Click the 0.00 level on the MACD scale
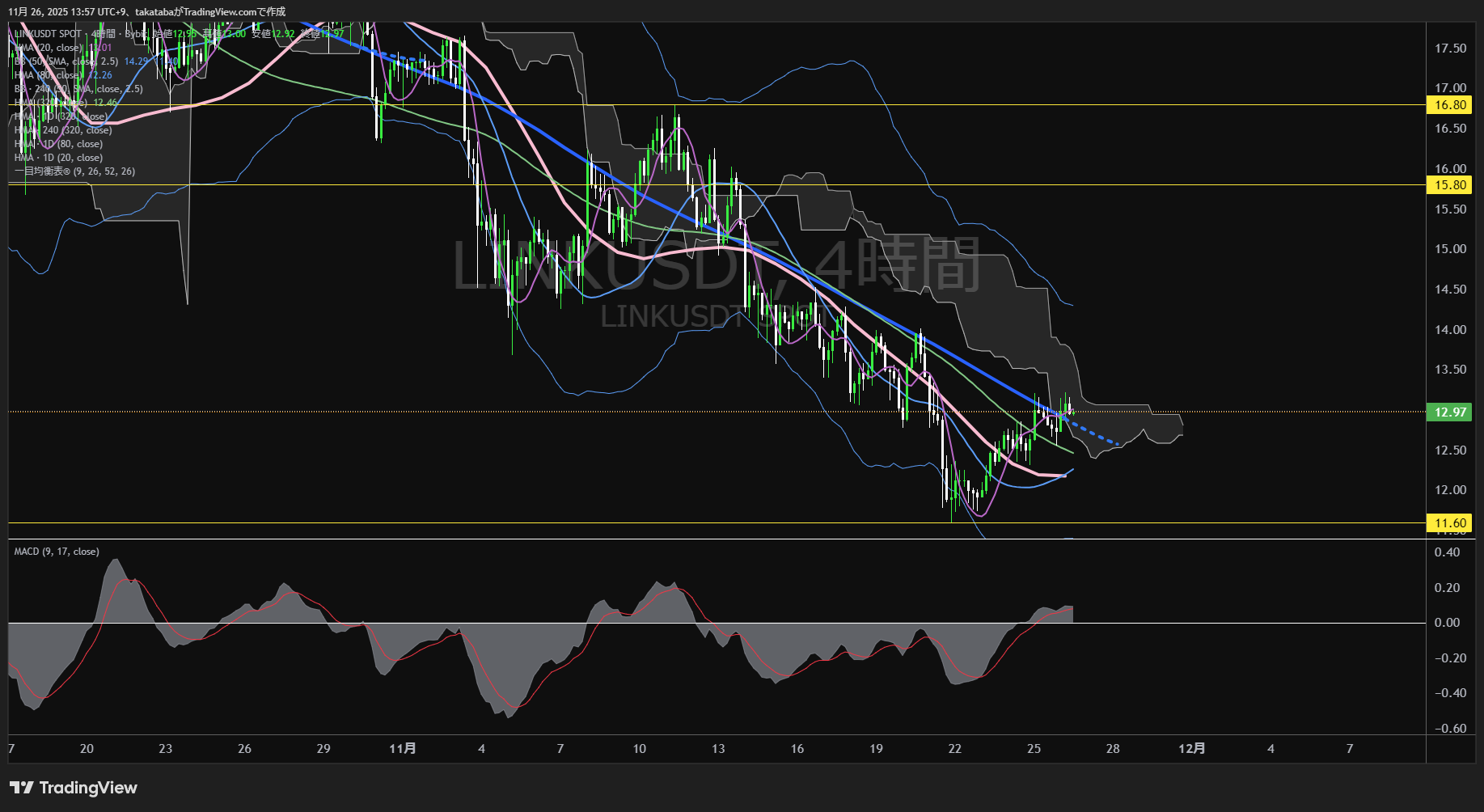The image size is (1484, 812). click(1447, 623)
